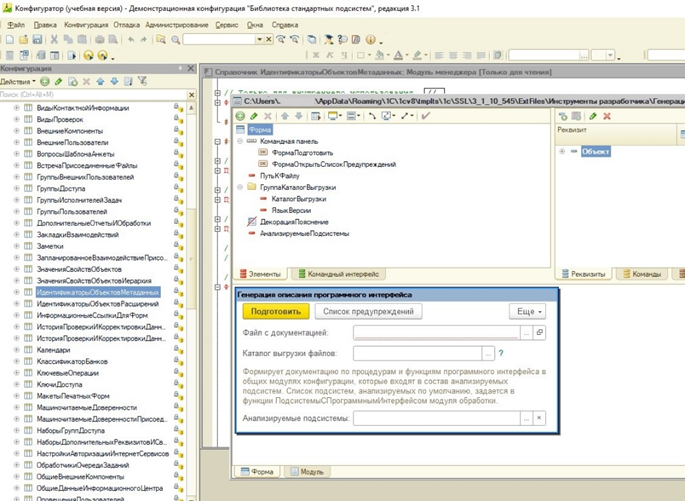This screenshot has width=685, height=501.
Task: Open the Справка menu
Action: [x=285, y=25]
